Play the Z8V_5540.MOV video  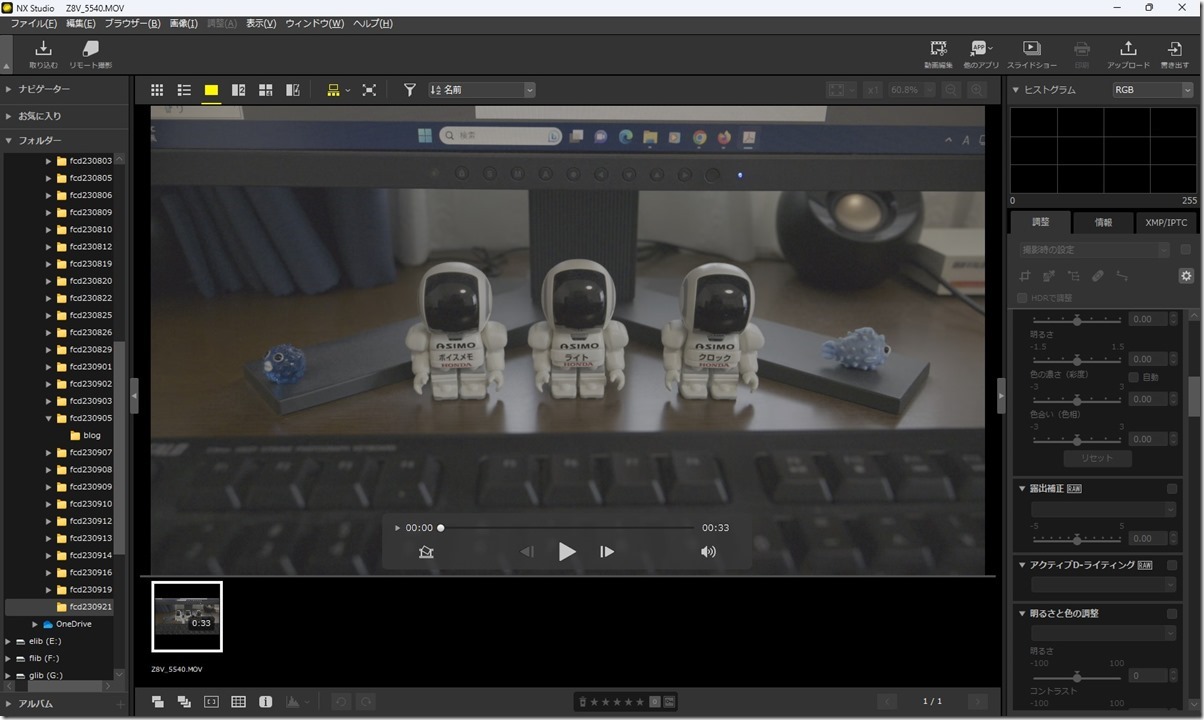566,551
